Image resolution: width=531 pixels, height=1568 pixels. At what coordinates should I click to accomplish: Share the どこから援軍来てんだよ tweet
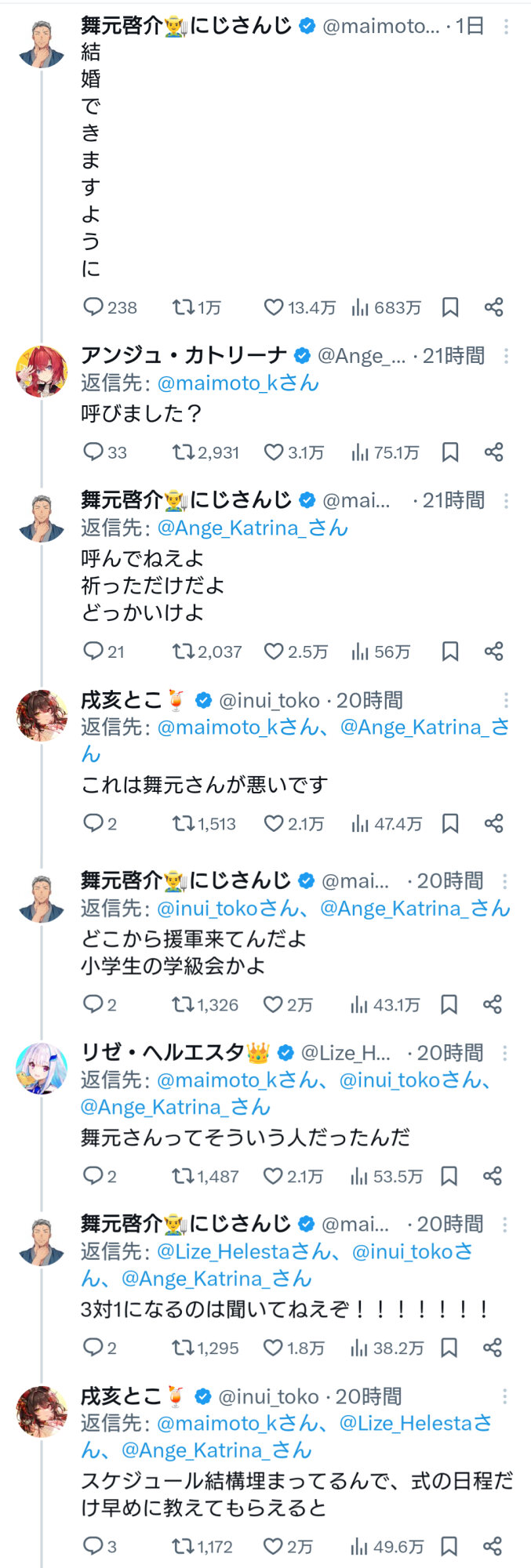pyautogui.click(x=493, y=1004)
